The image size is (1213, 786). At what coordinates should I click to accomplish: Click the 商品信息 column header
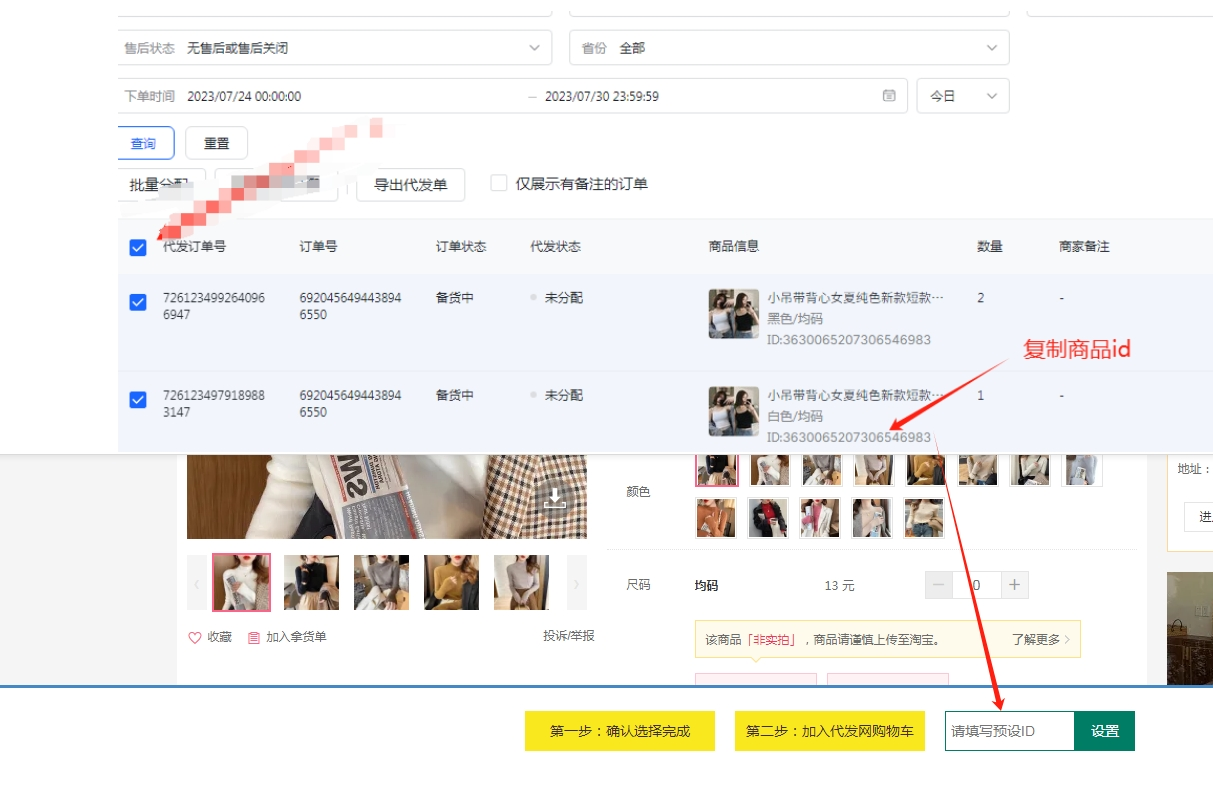pyautogui.click(x=734, y=246)
